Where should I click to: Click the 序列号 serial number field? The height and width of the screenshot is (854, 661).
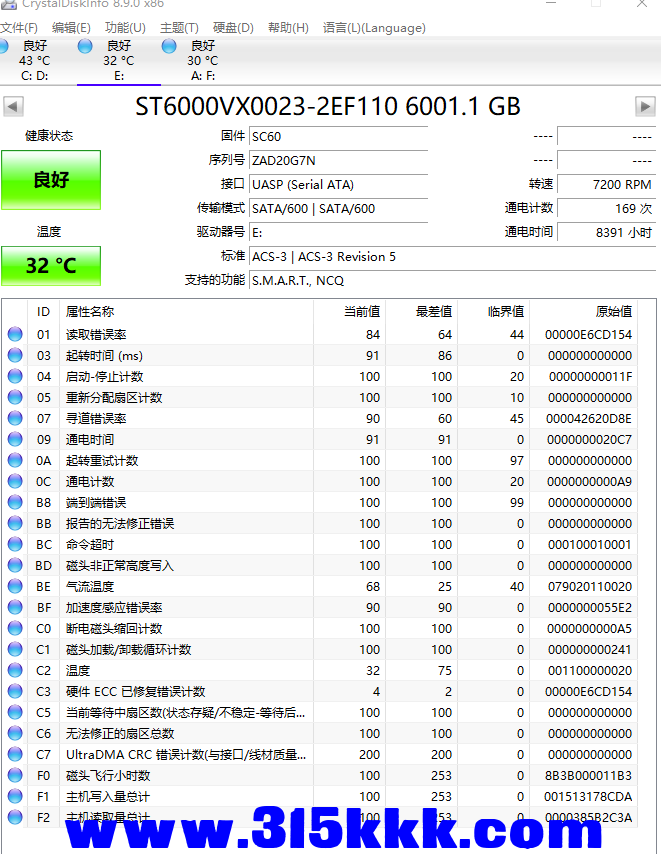coord(338,160)
